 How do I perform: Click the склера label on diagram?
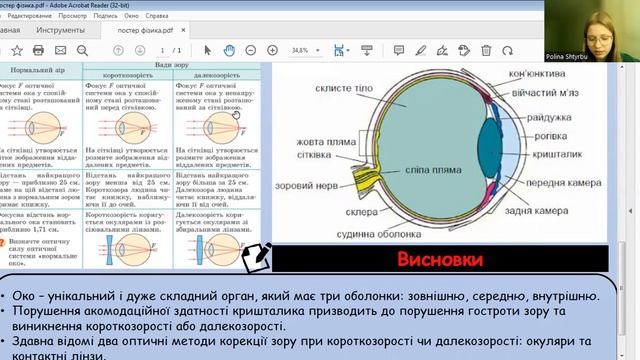pos(362,212)
